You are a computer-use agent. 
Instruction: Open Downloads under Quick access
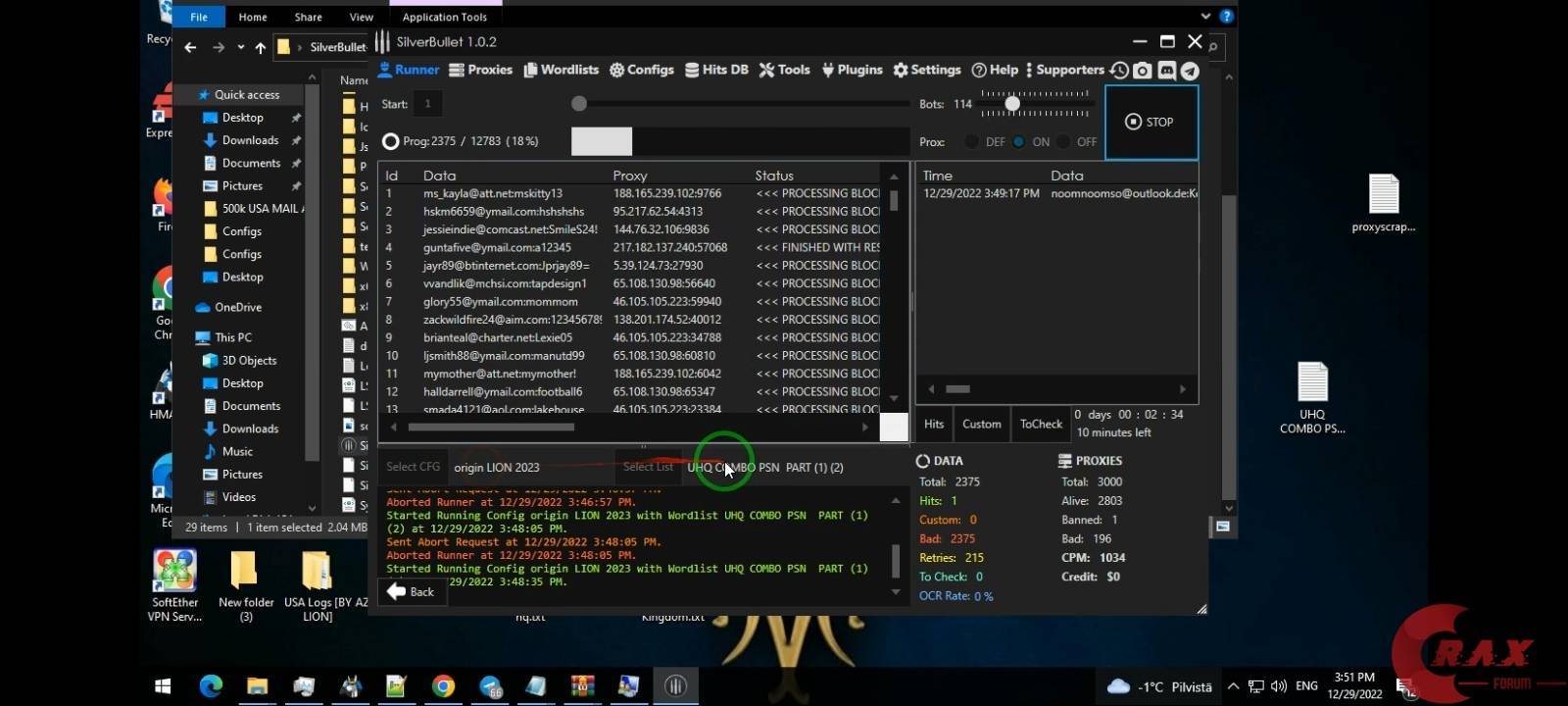[x=250, y=140]
